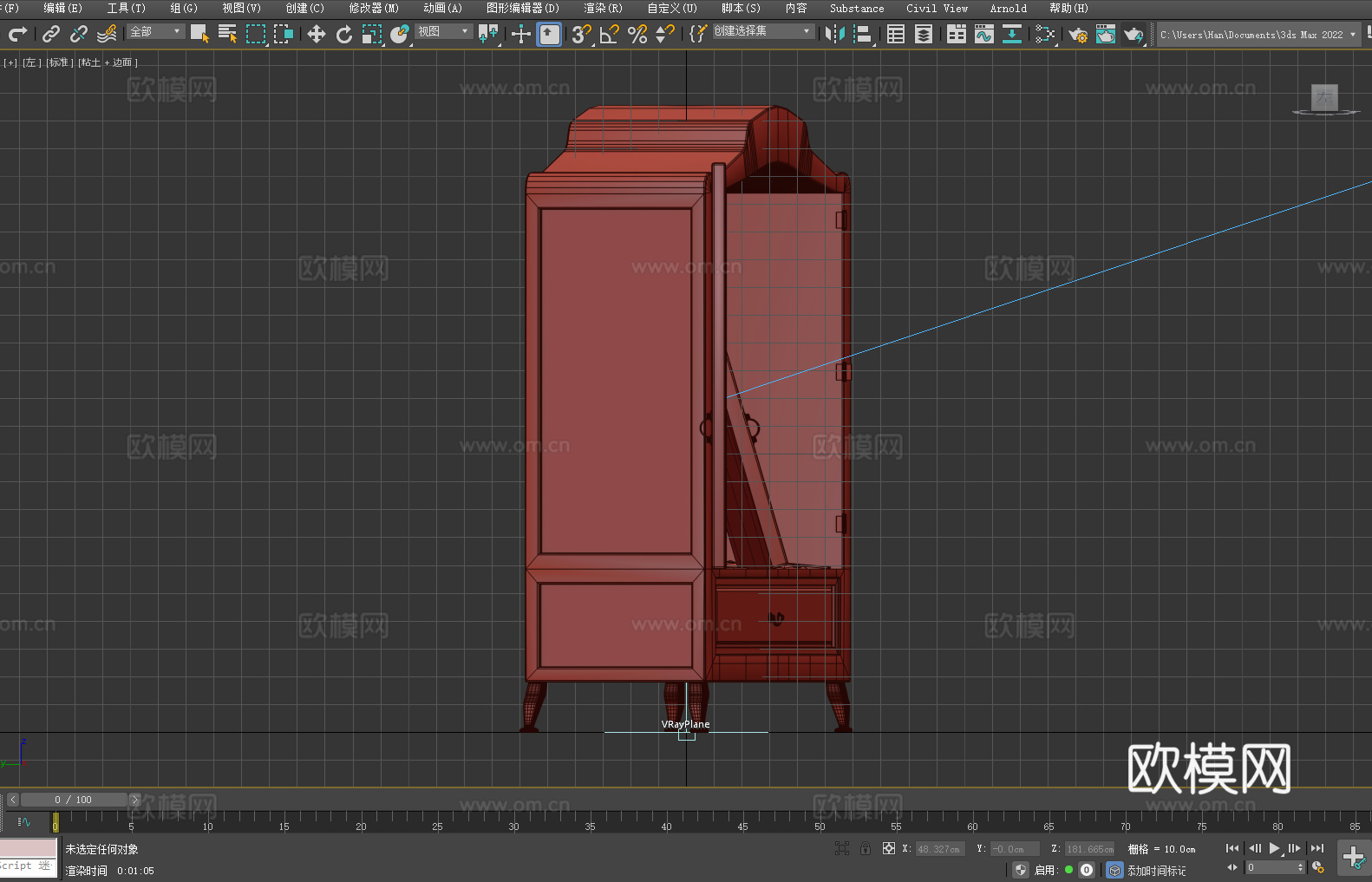
Task: Open the Rendered Frame Window
Action: click(1106, 34)
